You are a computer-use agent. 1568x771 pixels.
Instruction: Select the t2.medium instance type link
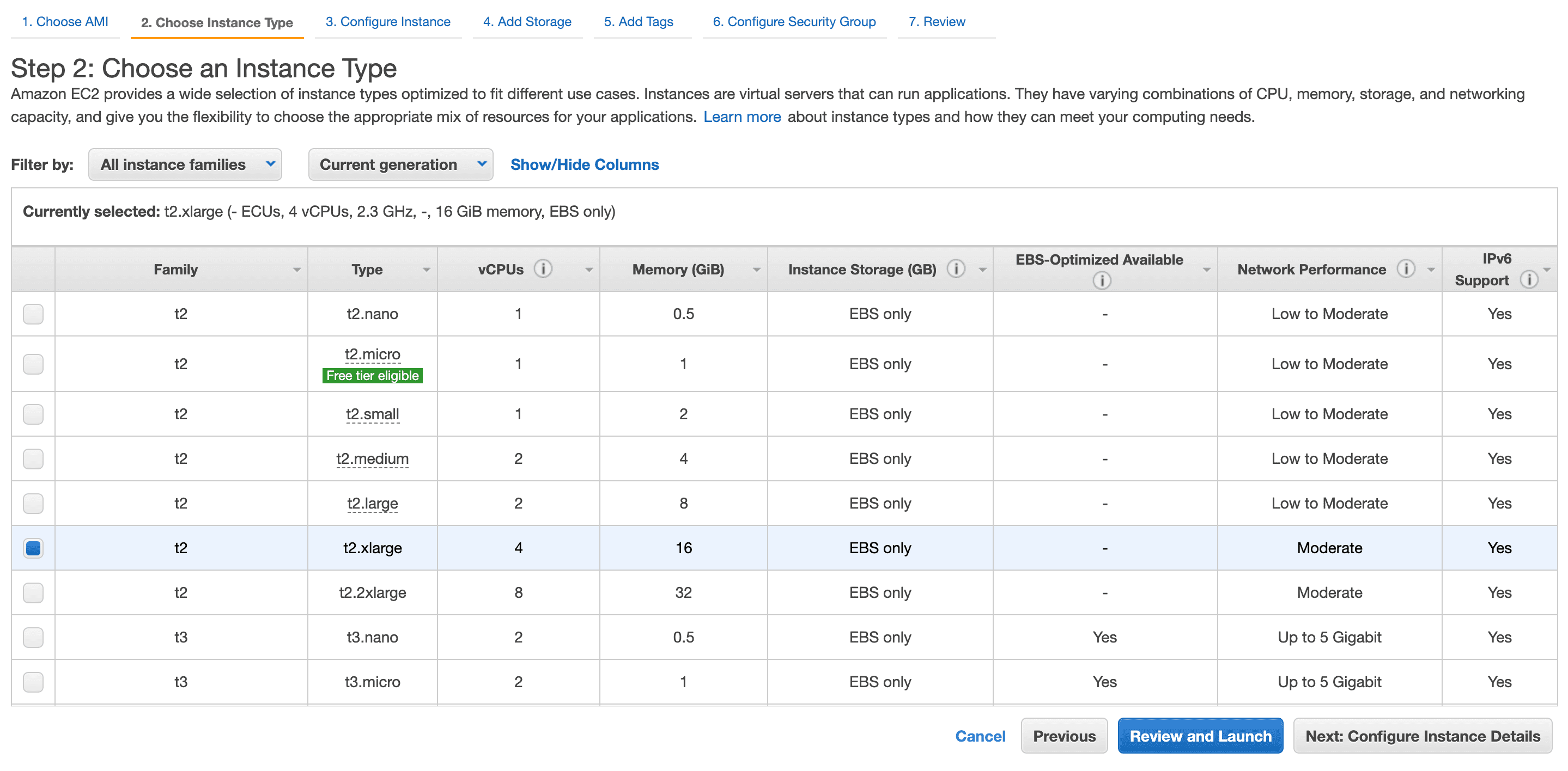(x=373, y=458)
